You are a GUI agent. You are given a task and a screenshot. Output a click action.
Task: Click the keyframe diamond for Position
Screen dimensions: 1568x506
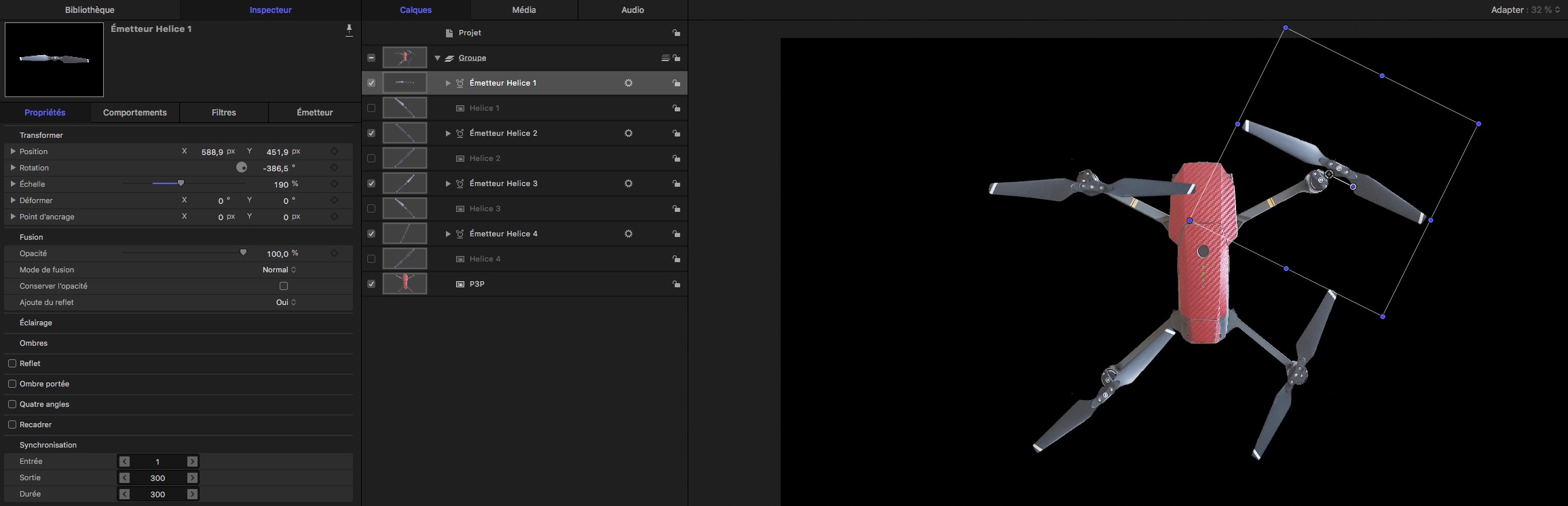coord(334,151)
